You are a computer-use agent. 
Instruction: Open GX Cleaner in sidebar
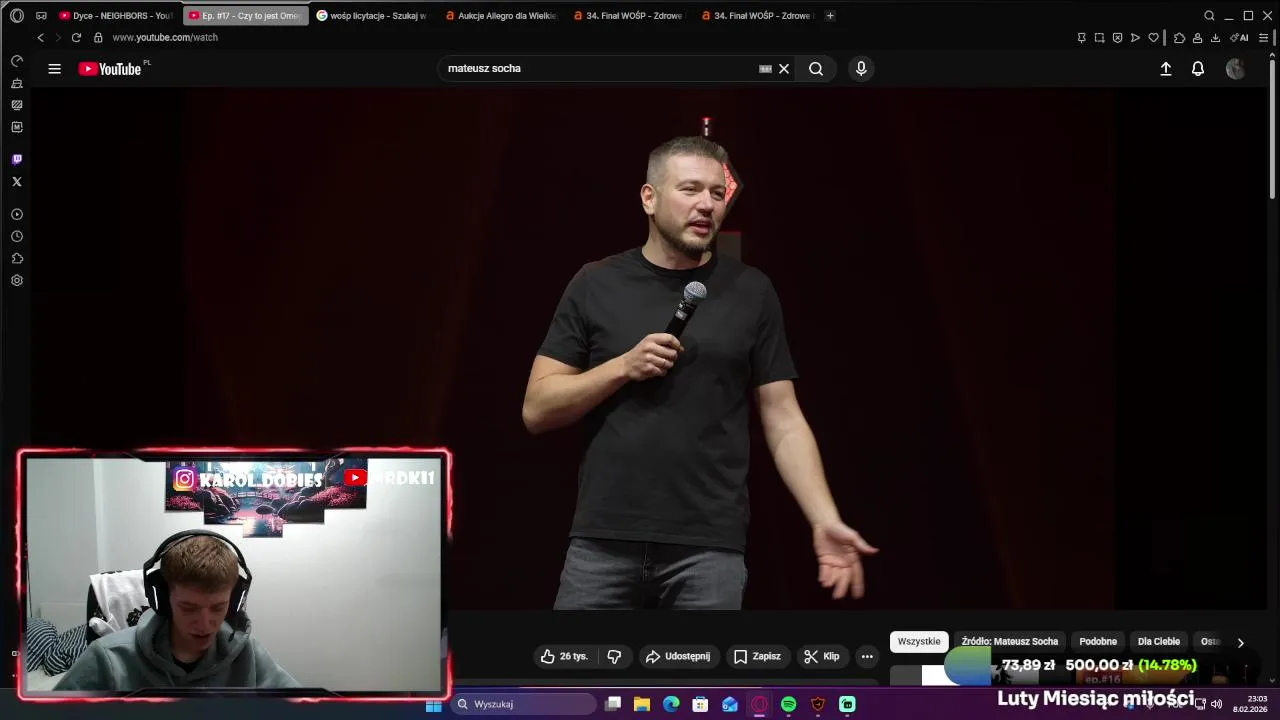pyautogui.click(x=17, y=83)
